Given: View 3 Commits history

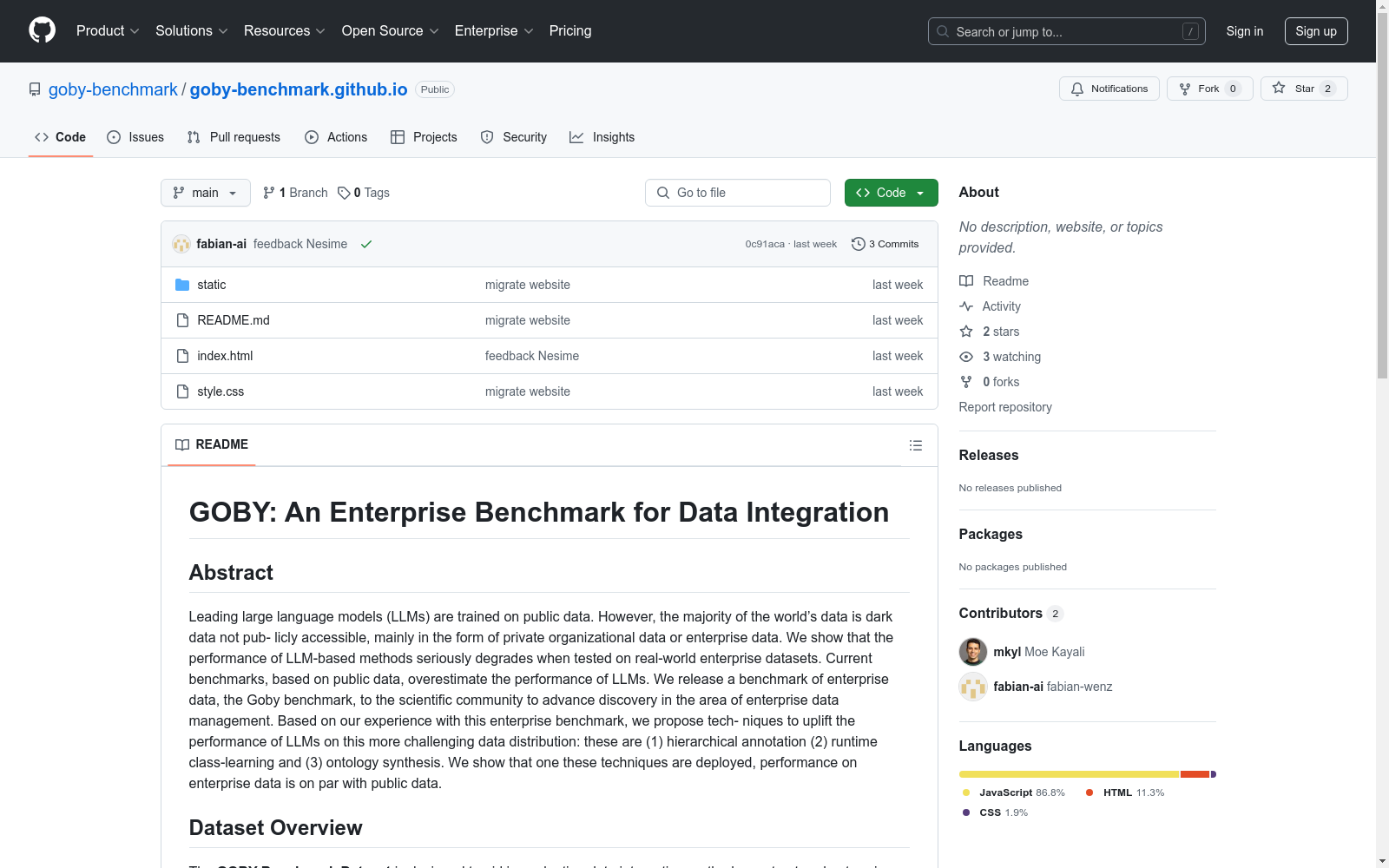Looking at the screenshot, I should (x=885, y=244).
